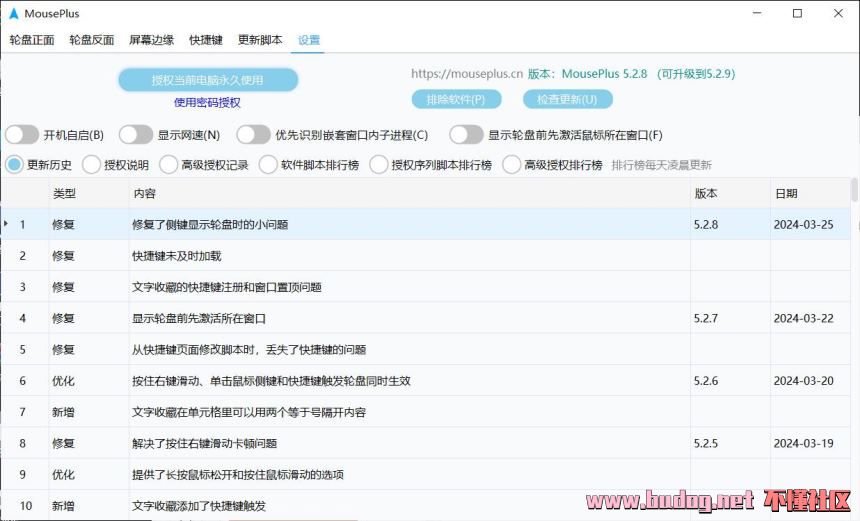Click version cell 5.2.8

[x=730, y=224]
